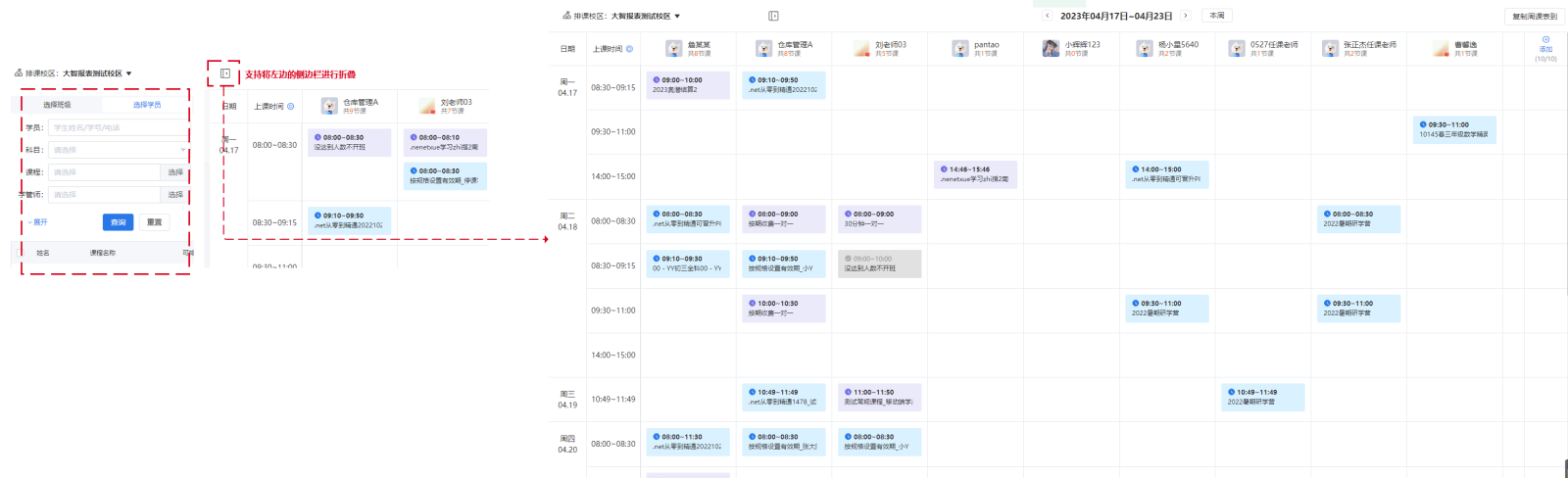Switch to 选择班级 tab
This screenshot has height=478, width=1568.
tap(57, 105)
